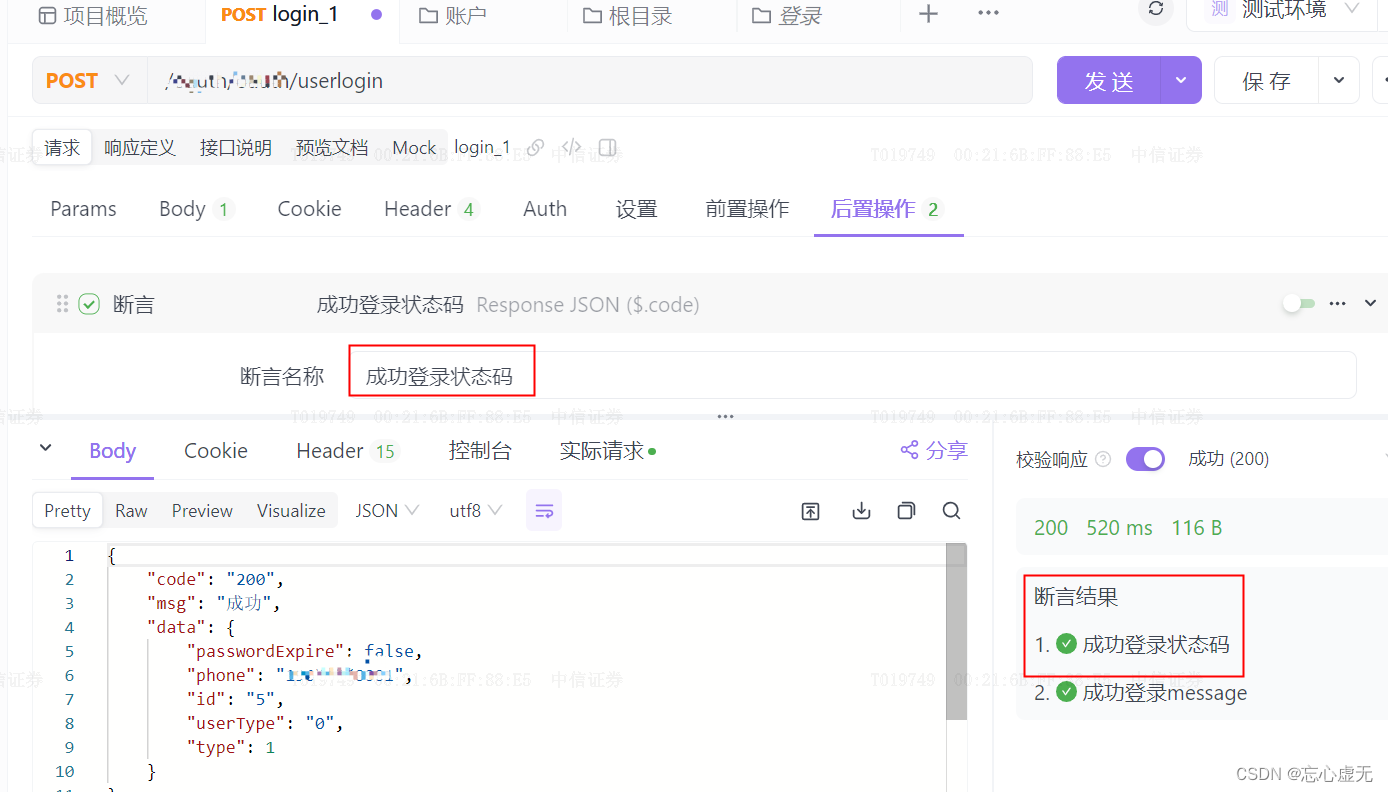The image size is (1388, 792).
Task: Toggle the 校验响应 switch
Action: tap(1145, 459)
